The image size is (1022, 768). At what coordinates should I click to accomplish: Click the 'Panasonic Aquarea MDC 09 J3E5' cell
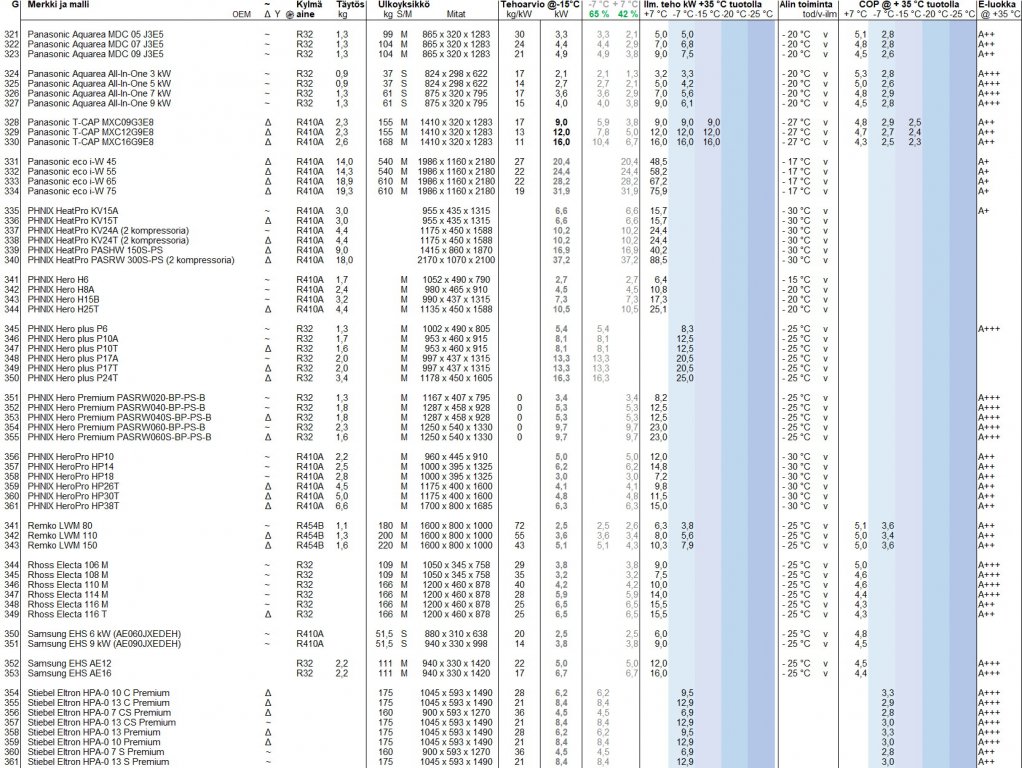click(95, 54)
